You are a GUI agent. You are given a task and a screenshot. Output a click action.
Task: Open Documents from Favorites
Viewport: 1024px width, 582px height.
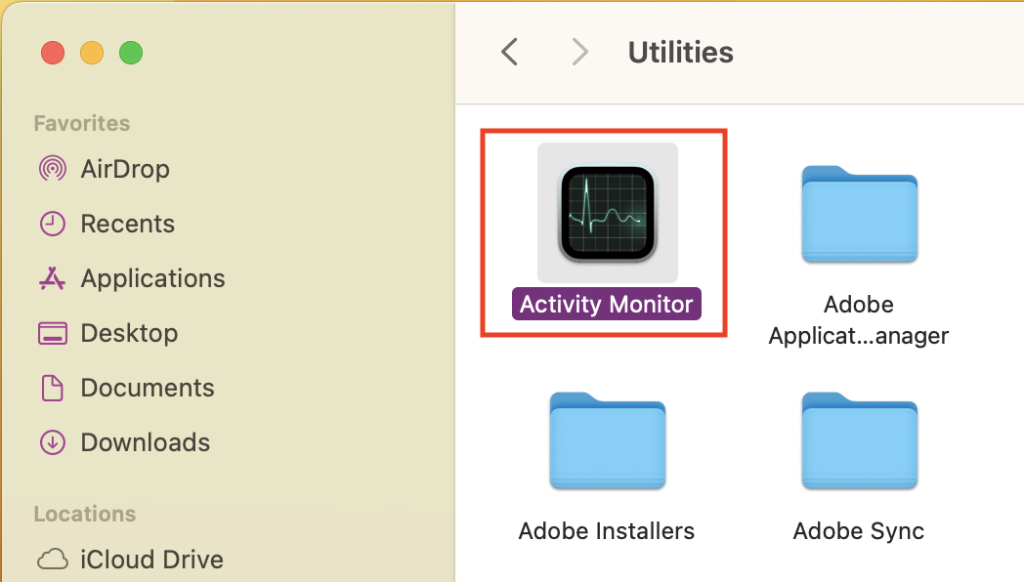pyautogui.click(x=147, y=388)
